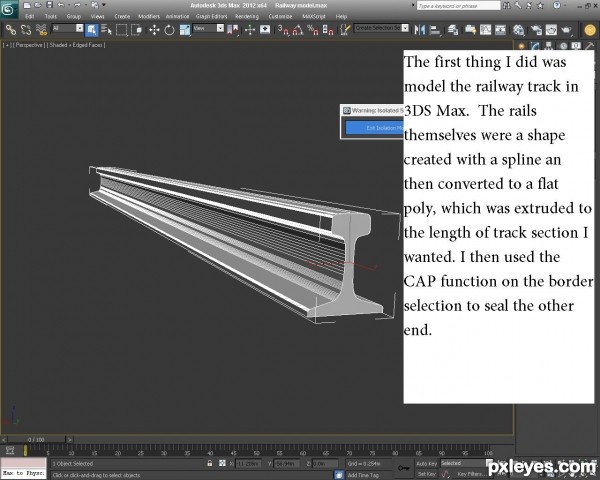Click the Auto Key button

(x=426, y=464)
